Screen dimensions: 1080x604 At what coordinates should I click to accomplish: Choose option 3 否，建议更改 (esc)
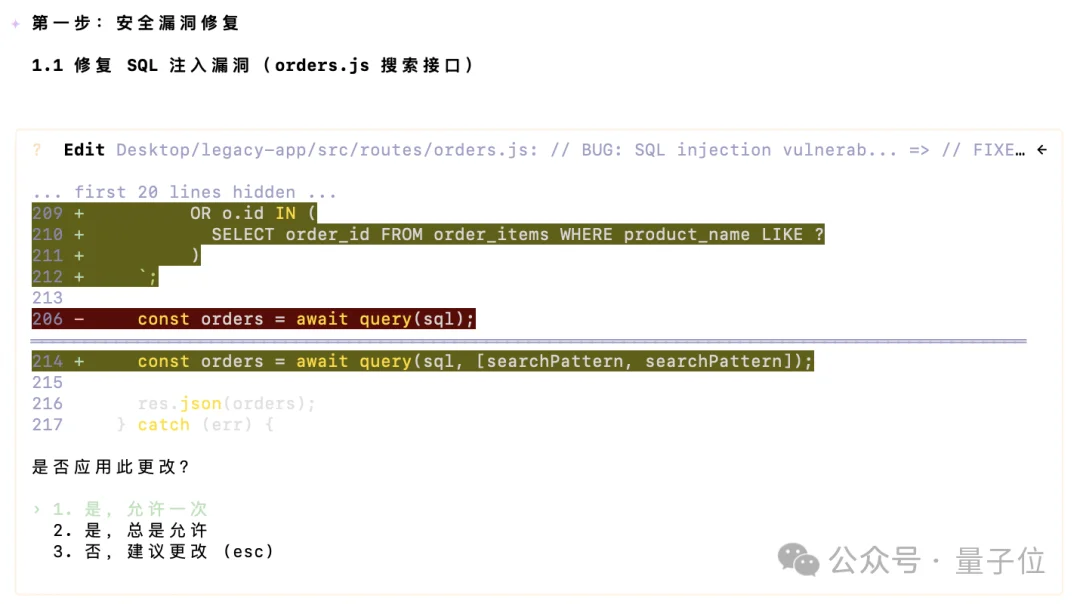[x=162, y=551]
